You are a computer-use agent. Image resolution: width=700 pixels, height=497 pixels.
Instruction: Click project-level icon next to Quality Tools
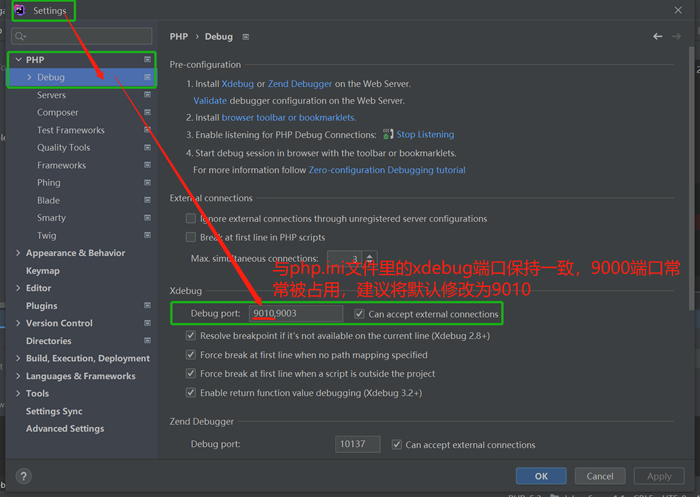pyautogui.click(x=147, y=147)
